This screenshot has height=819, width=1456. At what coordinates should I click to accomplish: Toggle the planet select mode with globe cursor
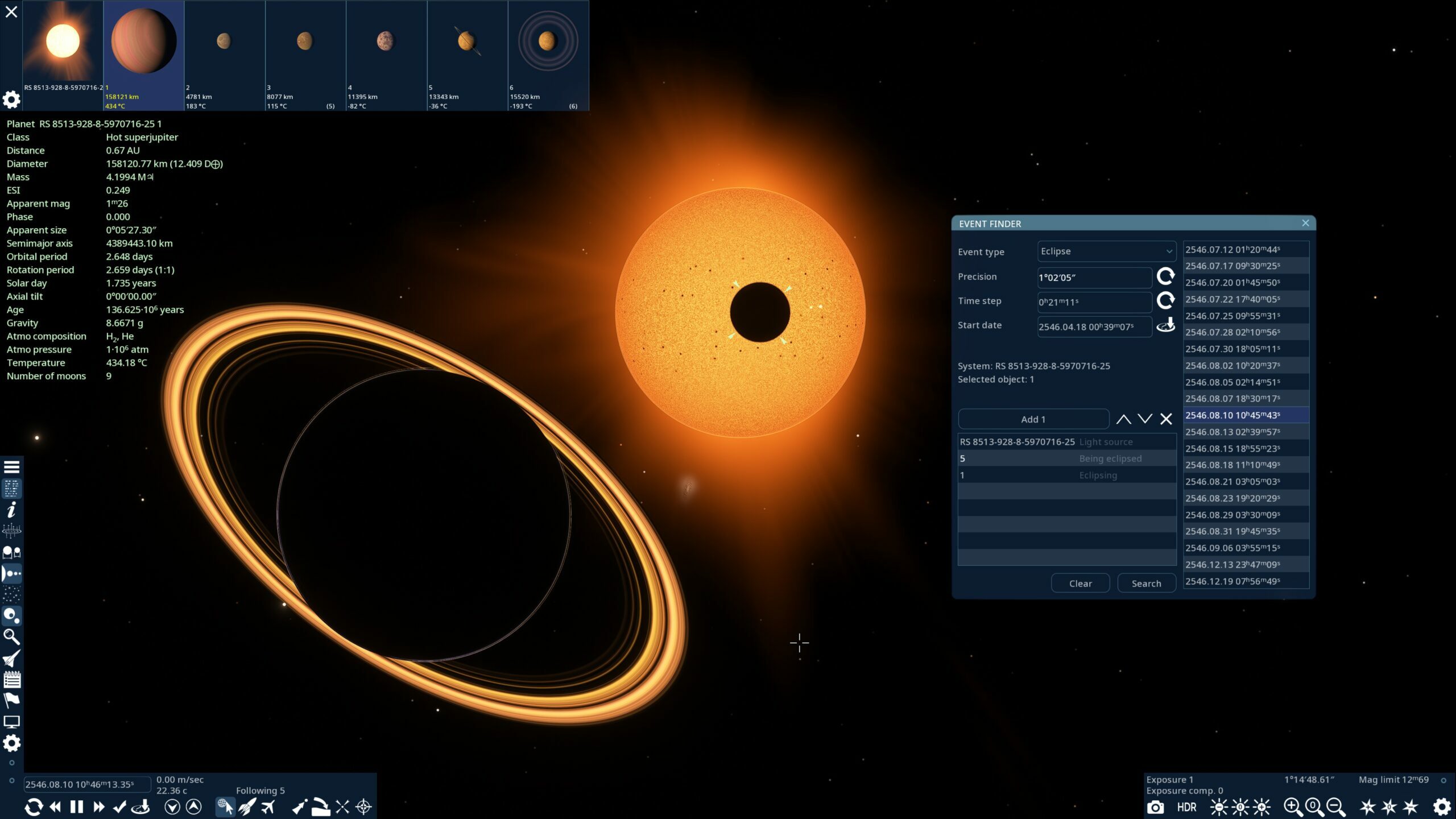(x=225, y=806)
